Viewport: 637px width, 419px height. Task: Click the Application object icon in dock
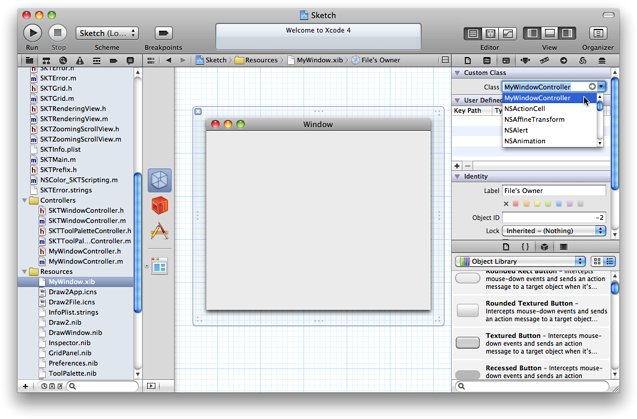(x=159, y=231)
